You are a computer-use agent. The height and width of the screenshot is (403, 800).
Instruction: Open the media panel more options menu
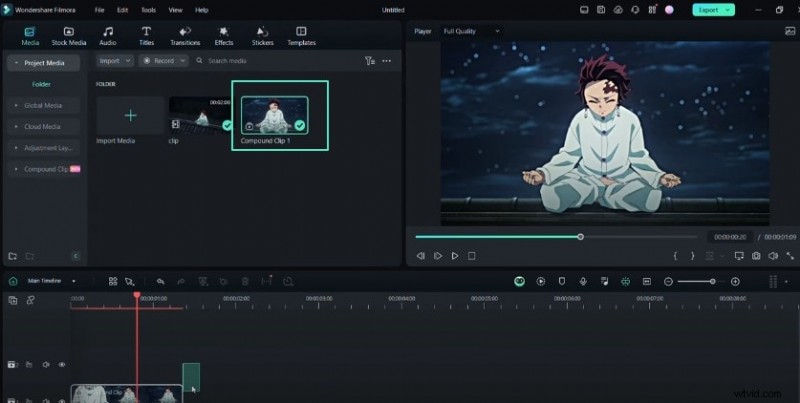[387, 61]
